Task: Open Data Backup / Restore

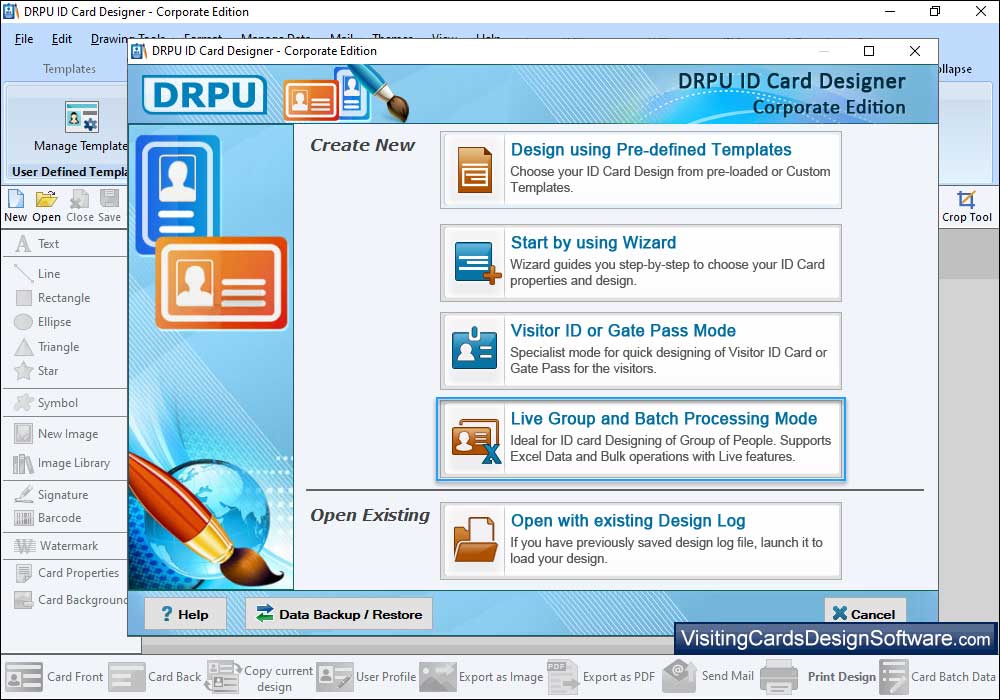Action: [339, 614]
